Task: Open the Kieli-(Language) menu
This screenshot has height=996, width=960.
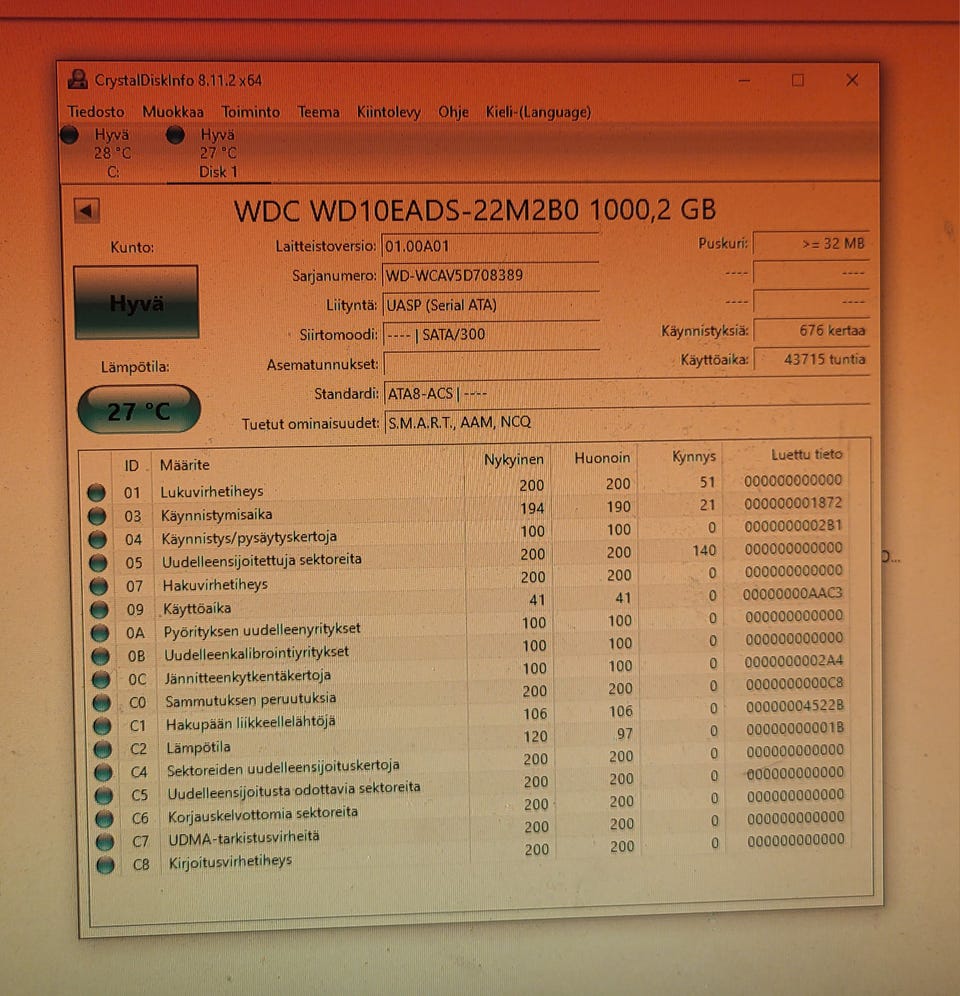Action: [538, 112]
